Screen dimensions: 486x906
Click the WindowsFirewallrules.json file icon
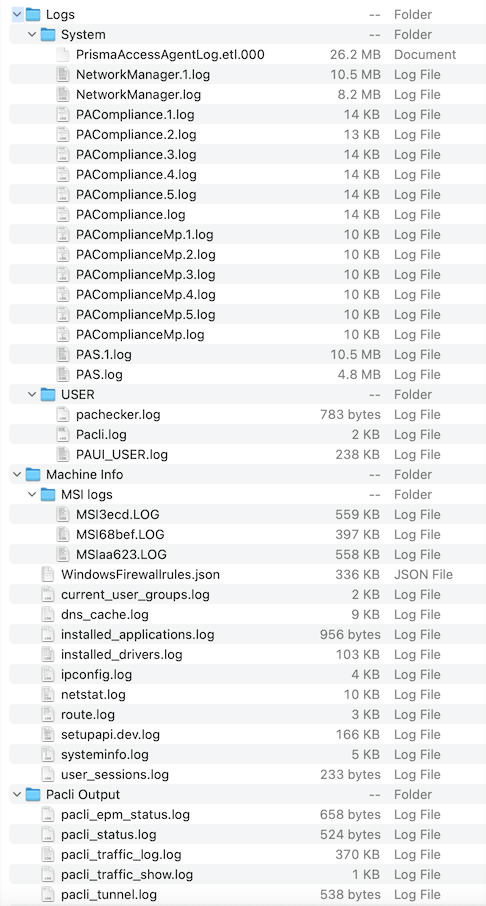pos(47,574)
